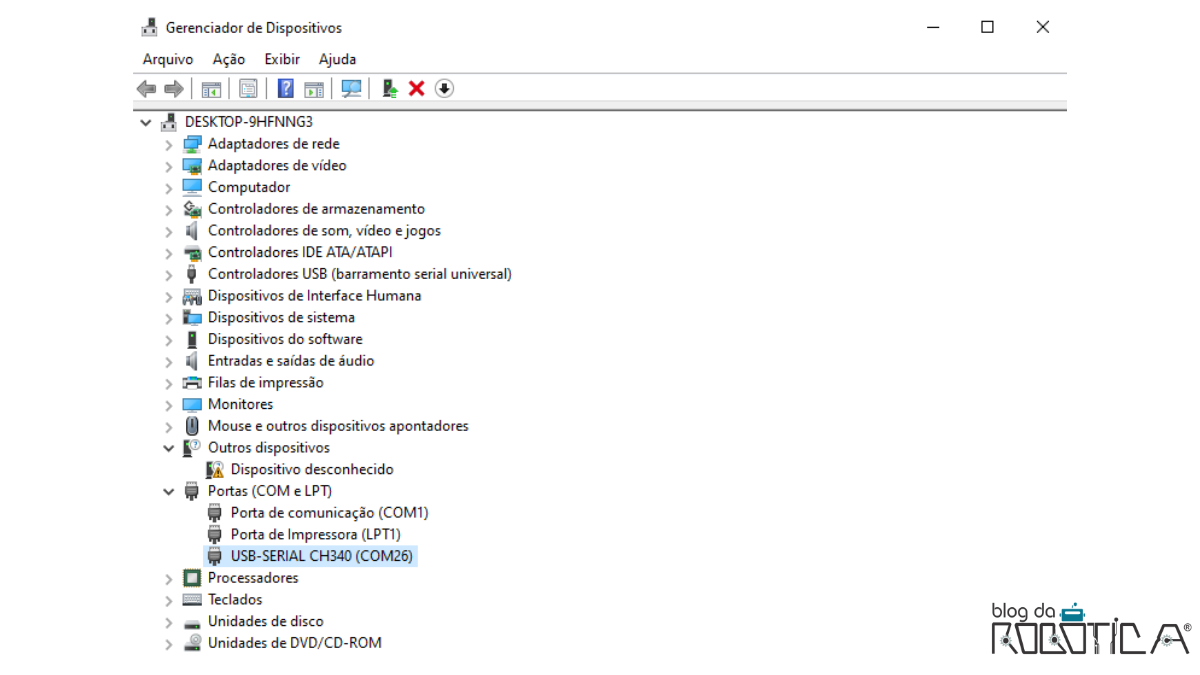Collapse the Outros dispositivos category
The height and width of the screenshot is (675, 1200).
[x=168, y=447]
